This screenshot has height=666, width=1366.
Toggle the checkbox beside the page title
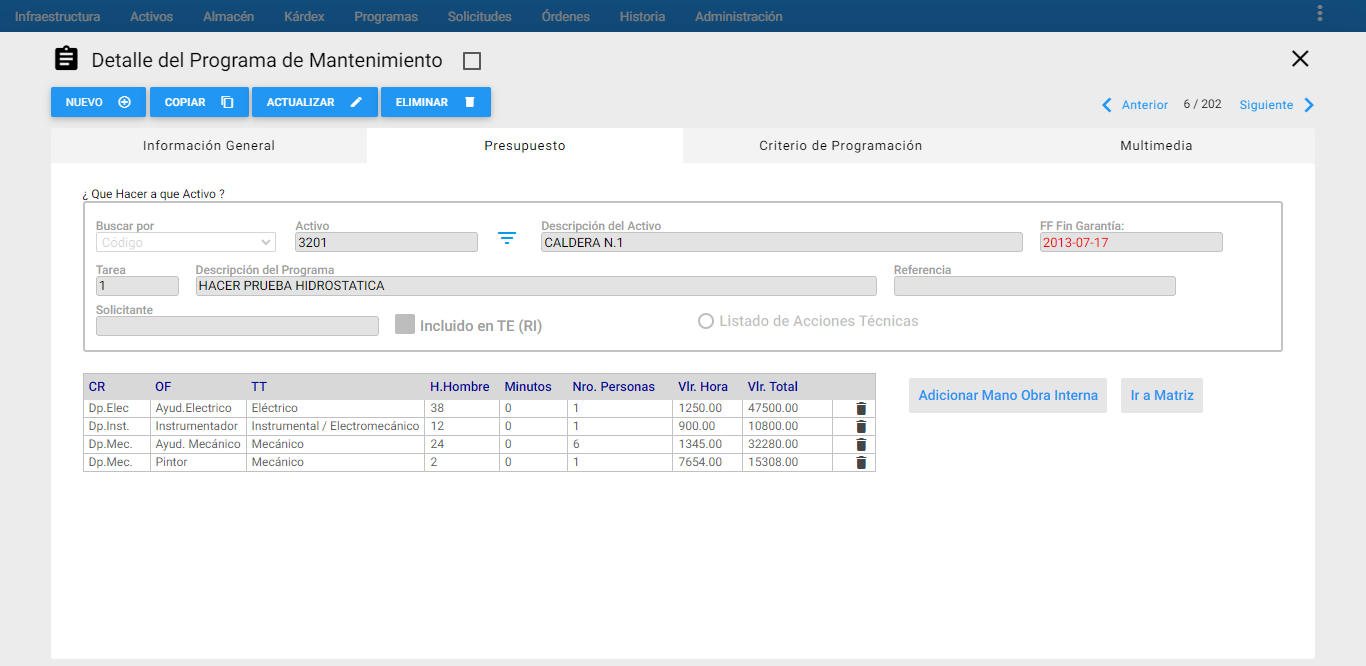[x=472, y=61]
